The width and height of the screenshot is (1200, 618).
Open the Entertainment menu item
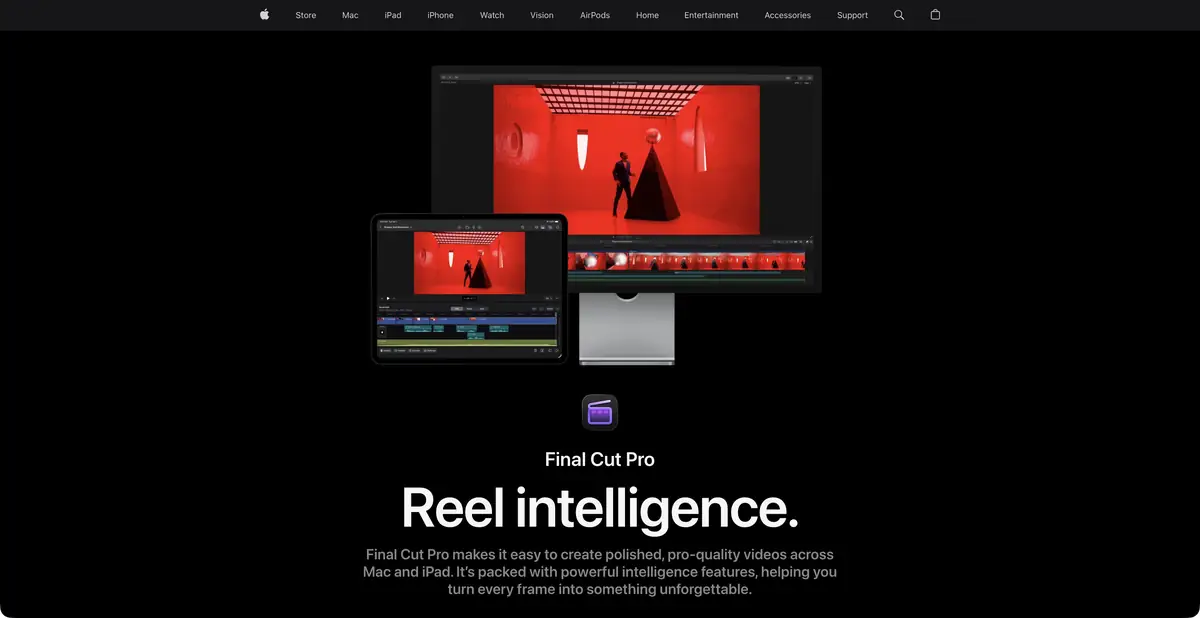(711, 15)
